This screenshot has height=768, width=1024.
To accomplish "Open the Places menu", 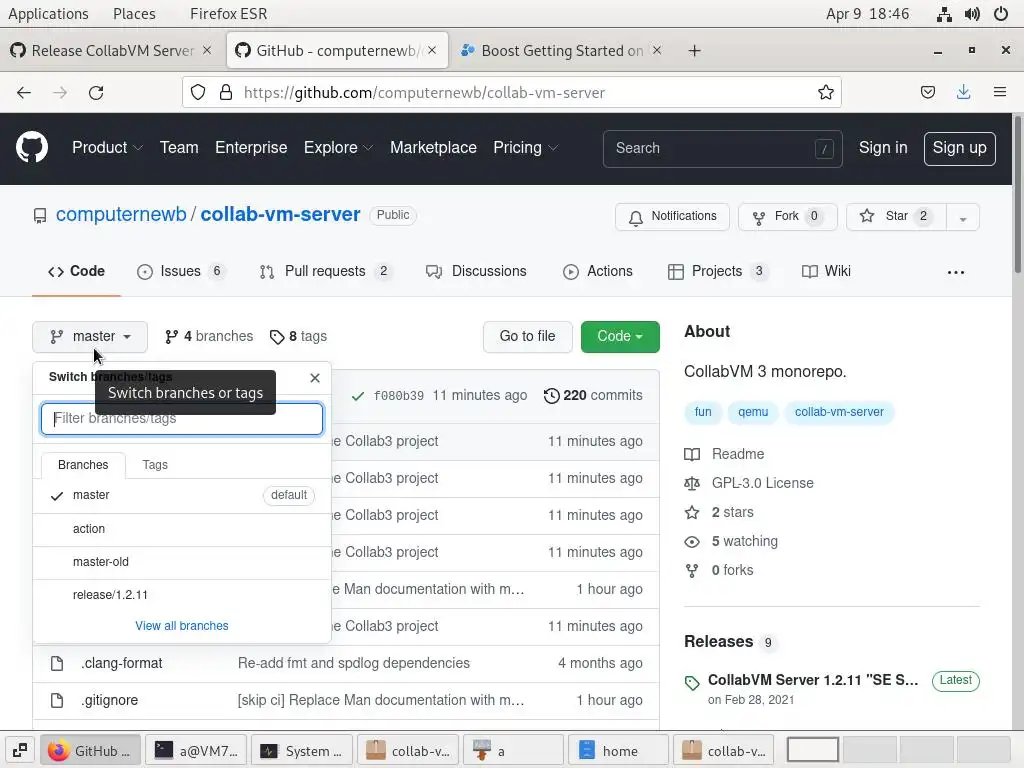I will (x=135, y=14).
